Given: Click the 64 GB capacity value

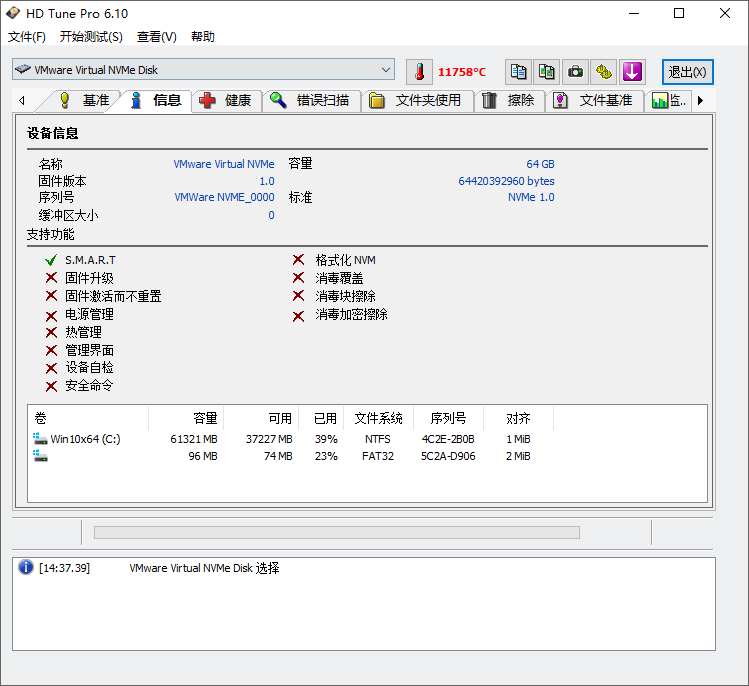Looking at the screenshot, I should (x=540, y=164).
